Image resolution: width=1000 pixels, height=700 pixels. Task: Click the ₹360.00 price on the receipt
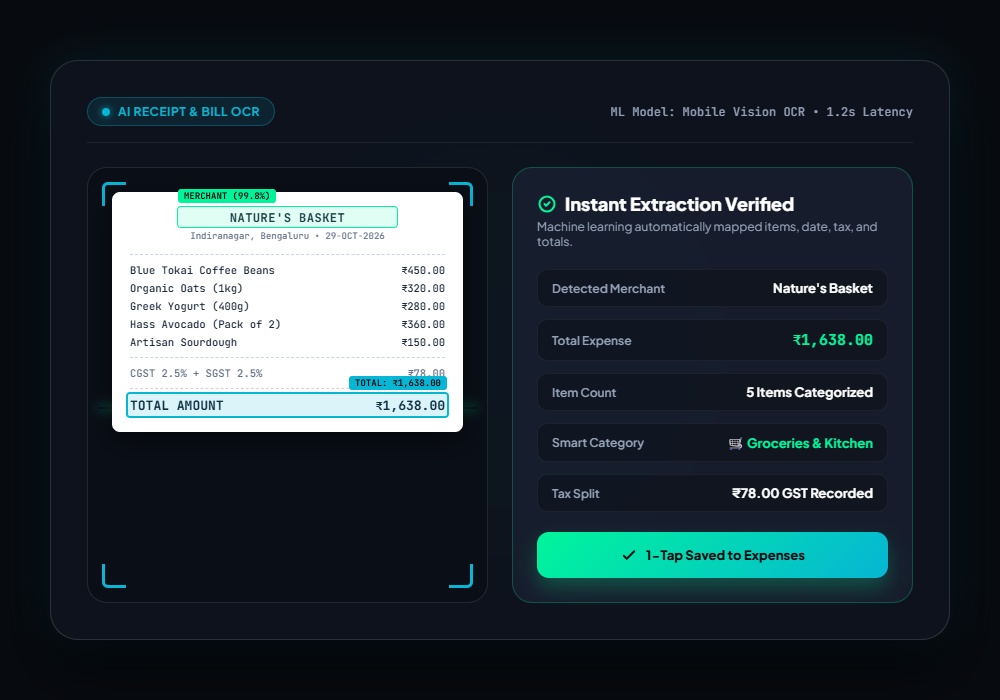click(423, 324)
